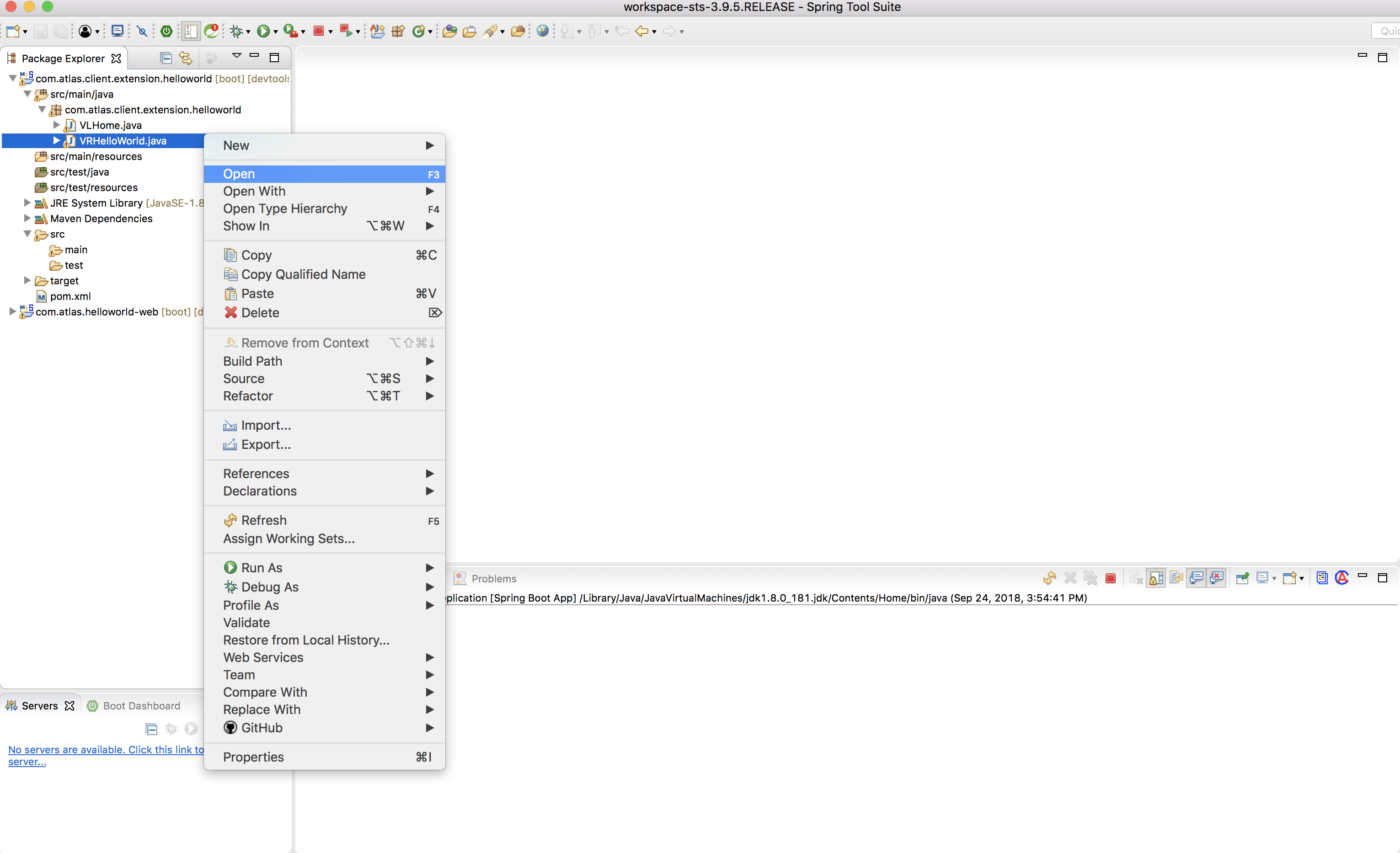Click the red Stop square in top toolbar
The width and height of the screenshot is (1400, 853).
[x=319, y=31]
